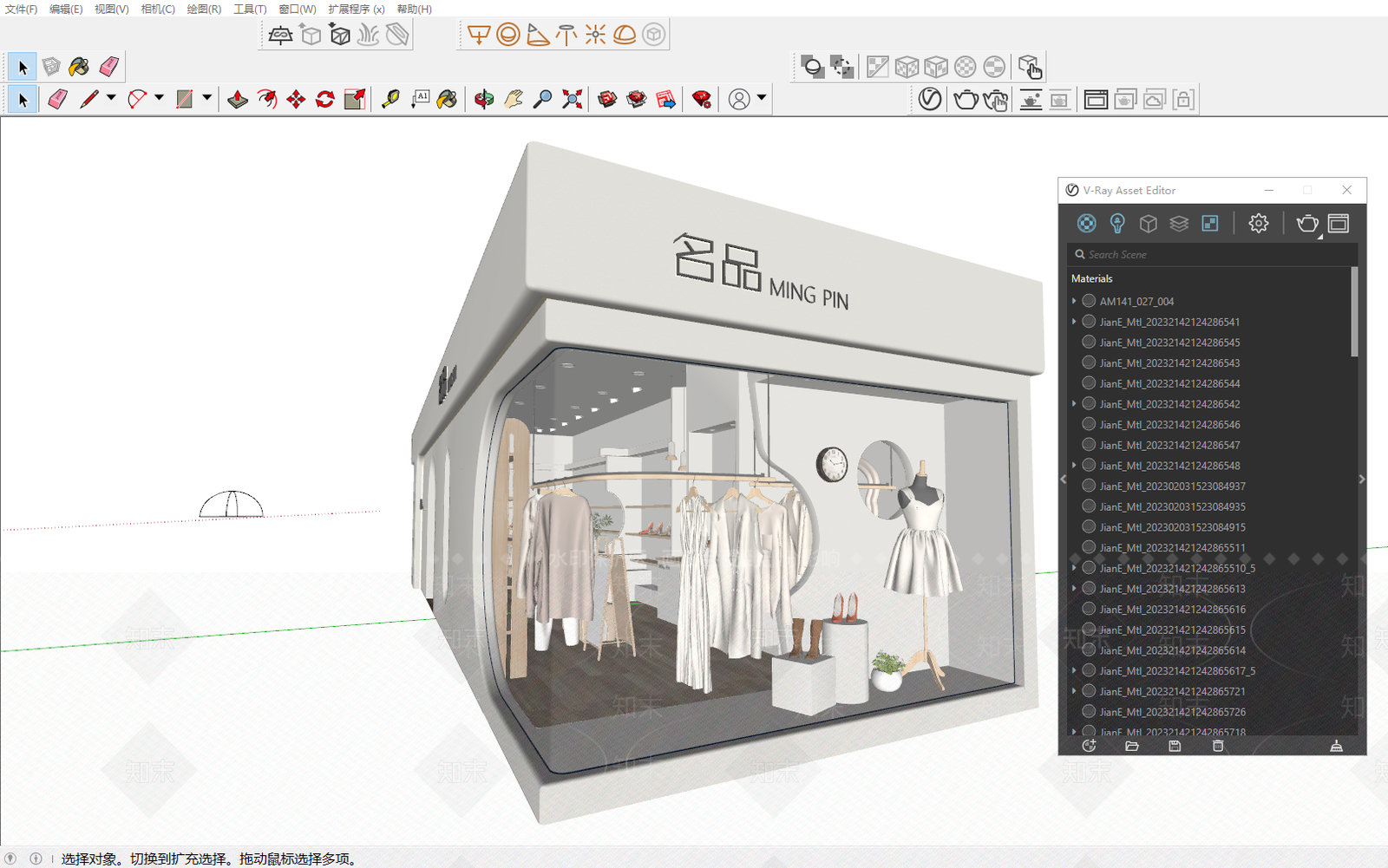This screenshot has height=868, width=1388.
Task: Open Line tool dropdown arrow
Action: coord(111,98)
